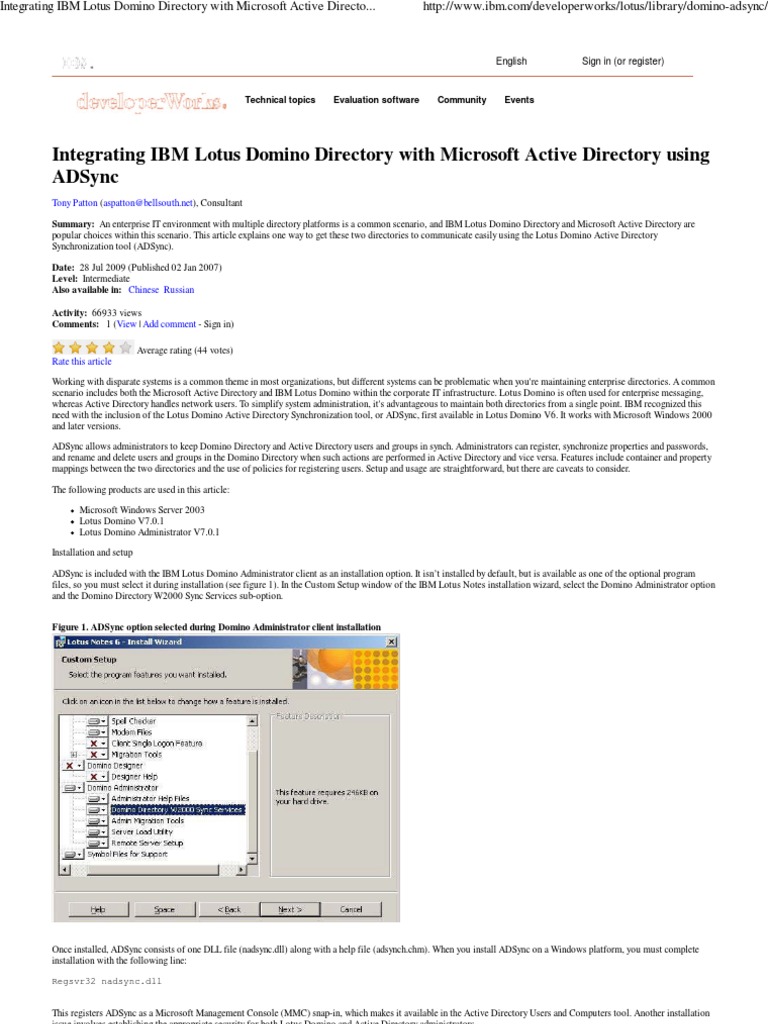
Task: Click the Designer Help red X icon
Action: (97, 776)
